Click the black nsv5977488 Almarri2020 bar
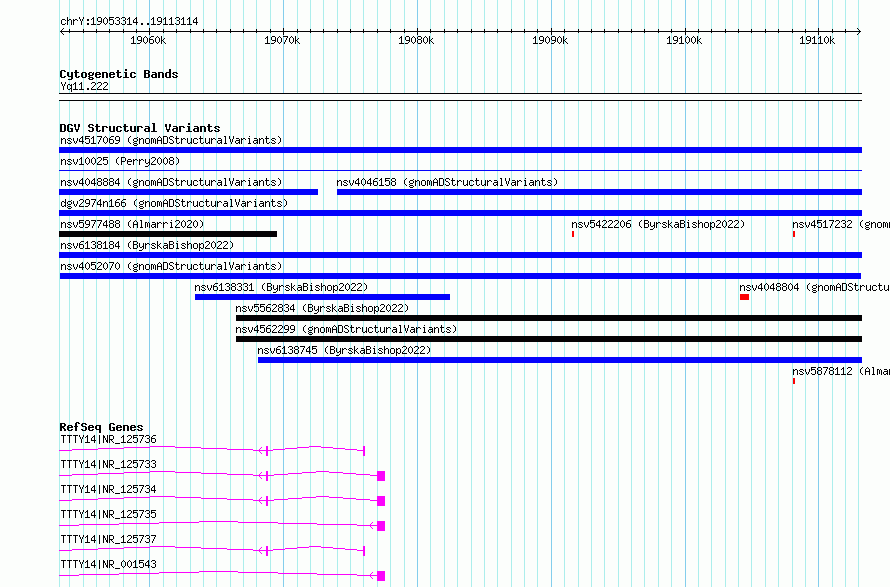Image resolution: width=890 pixels, height=587 pixels. coord(168,234)
